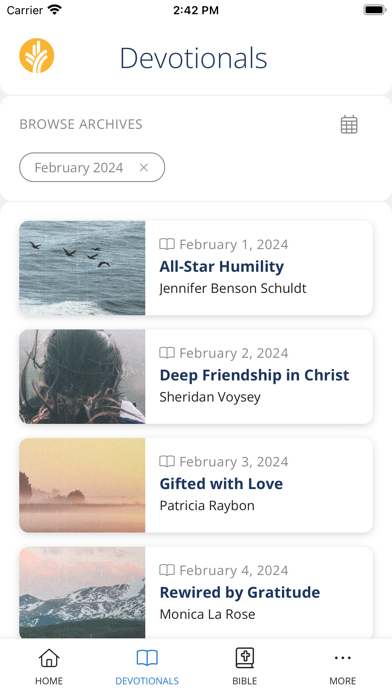Screen dimensions: 392x696
Task: Tap author name Sheridan Voysey
Action: (210, 397)
